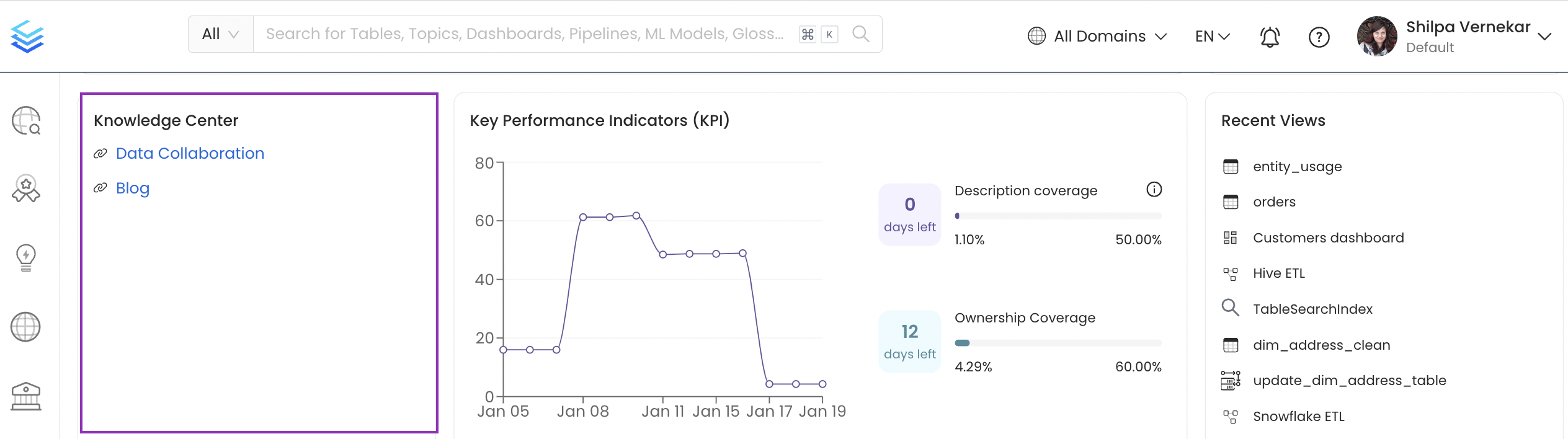Screen dimensions: 1568x439
Task: Expand the All search category dropdown
Action: (x=220, y=34)
